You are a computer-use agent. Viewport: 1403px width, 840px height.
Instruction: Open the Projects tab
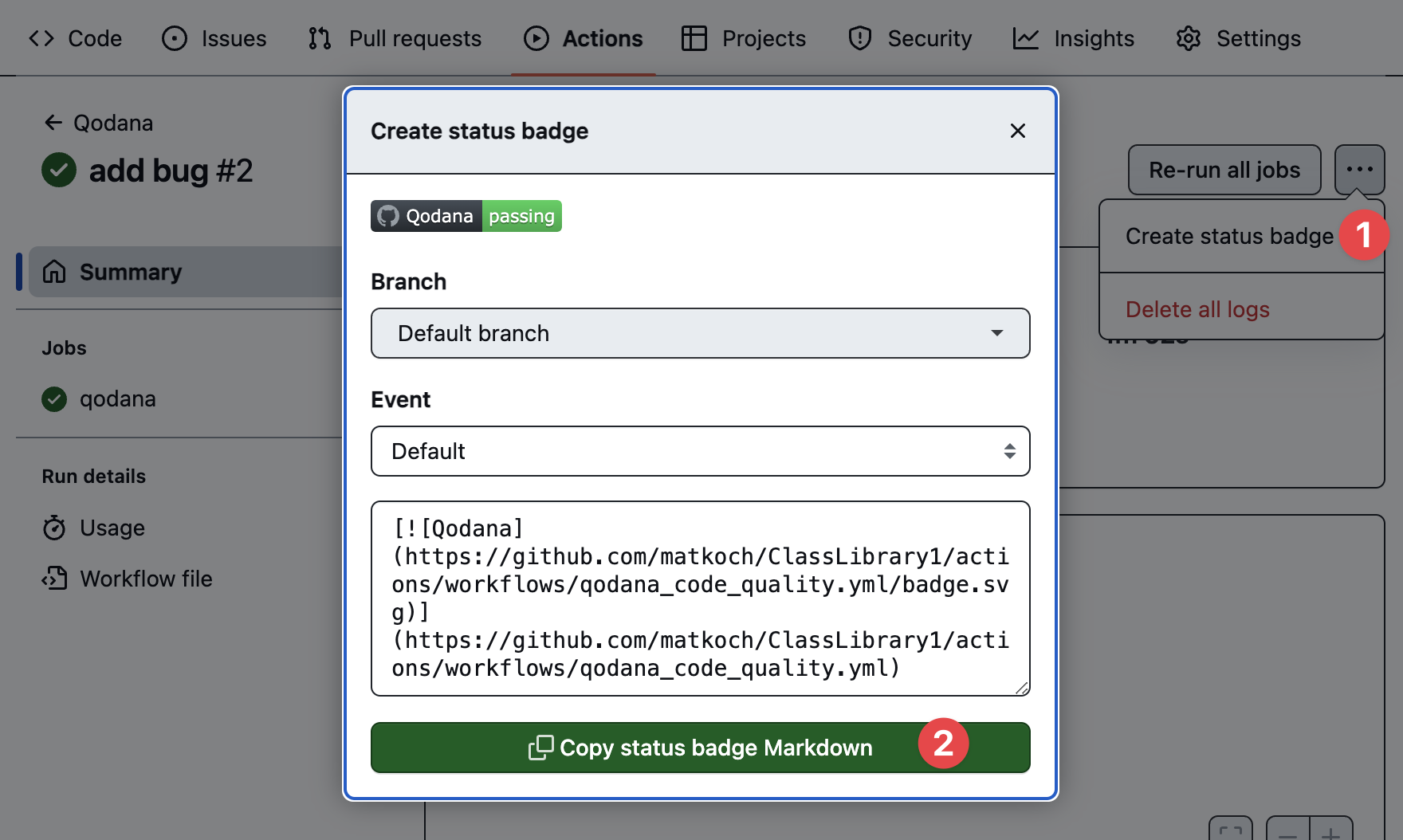click(x=743, y=38)
